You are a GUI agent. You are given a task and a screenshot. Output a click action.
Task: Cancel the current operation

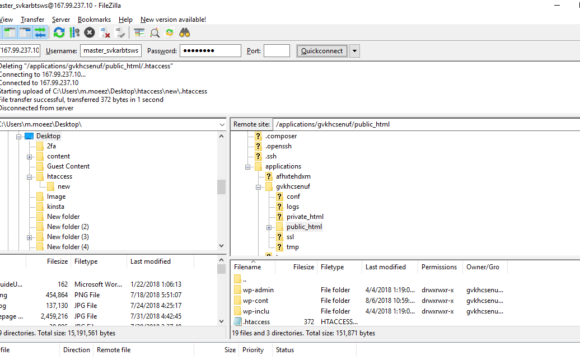click(x=90, y=33)
